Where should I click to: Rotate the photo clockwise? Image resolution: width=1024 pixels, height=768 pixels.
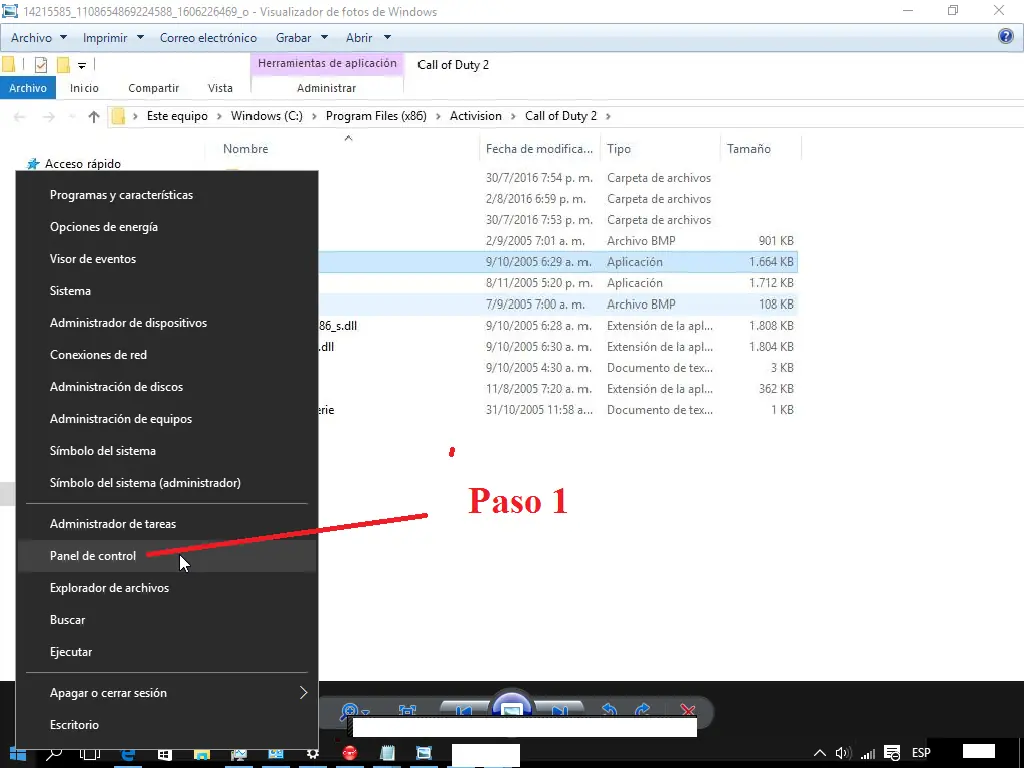(642, 711)
